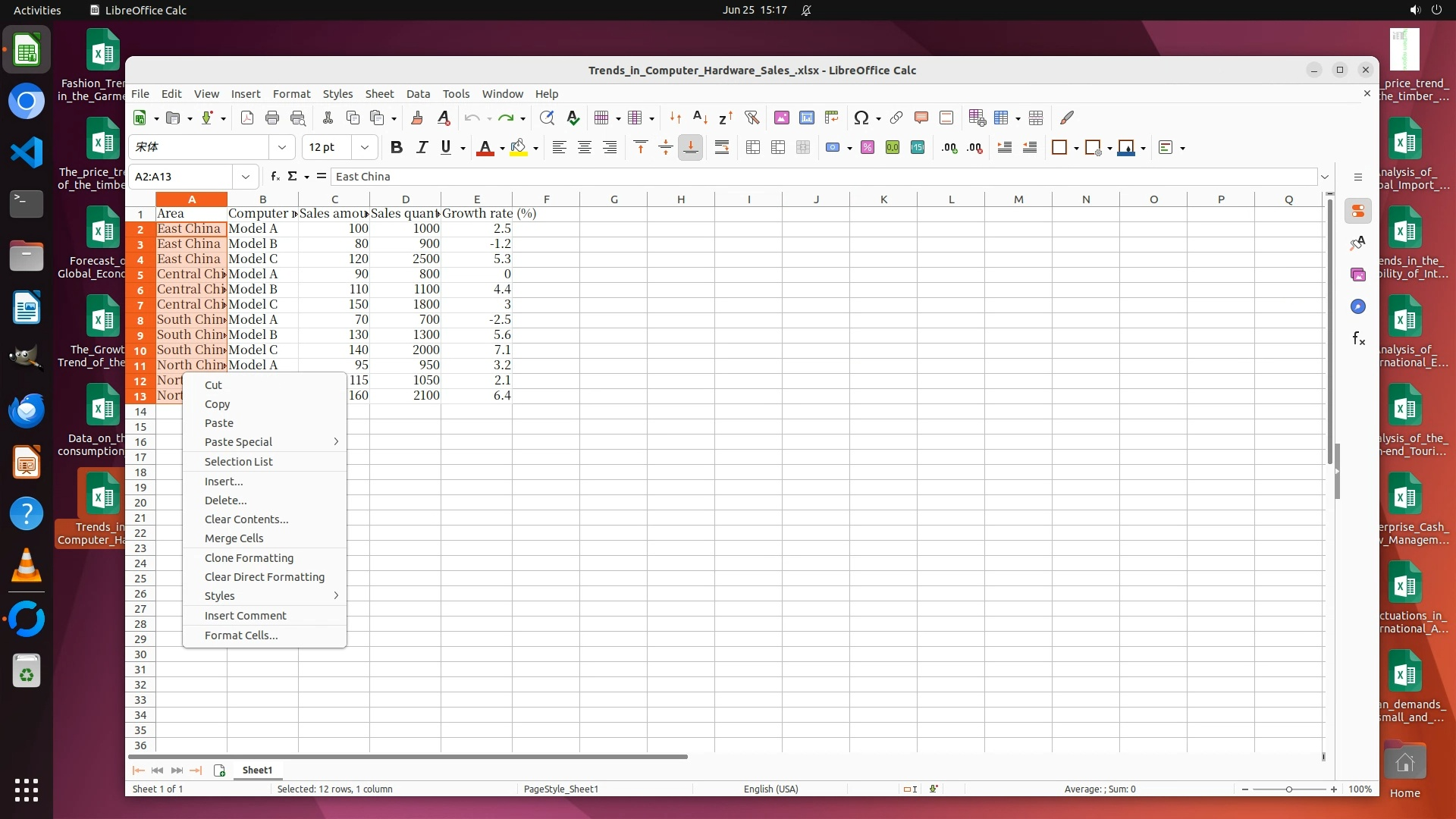Click the Clone Formatting paintbrush icon
1456x819 pixels.
(x=417, y=118)
